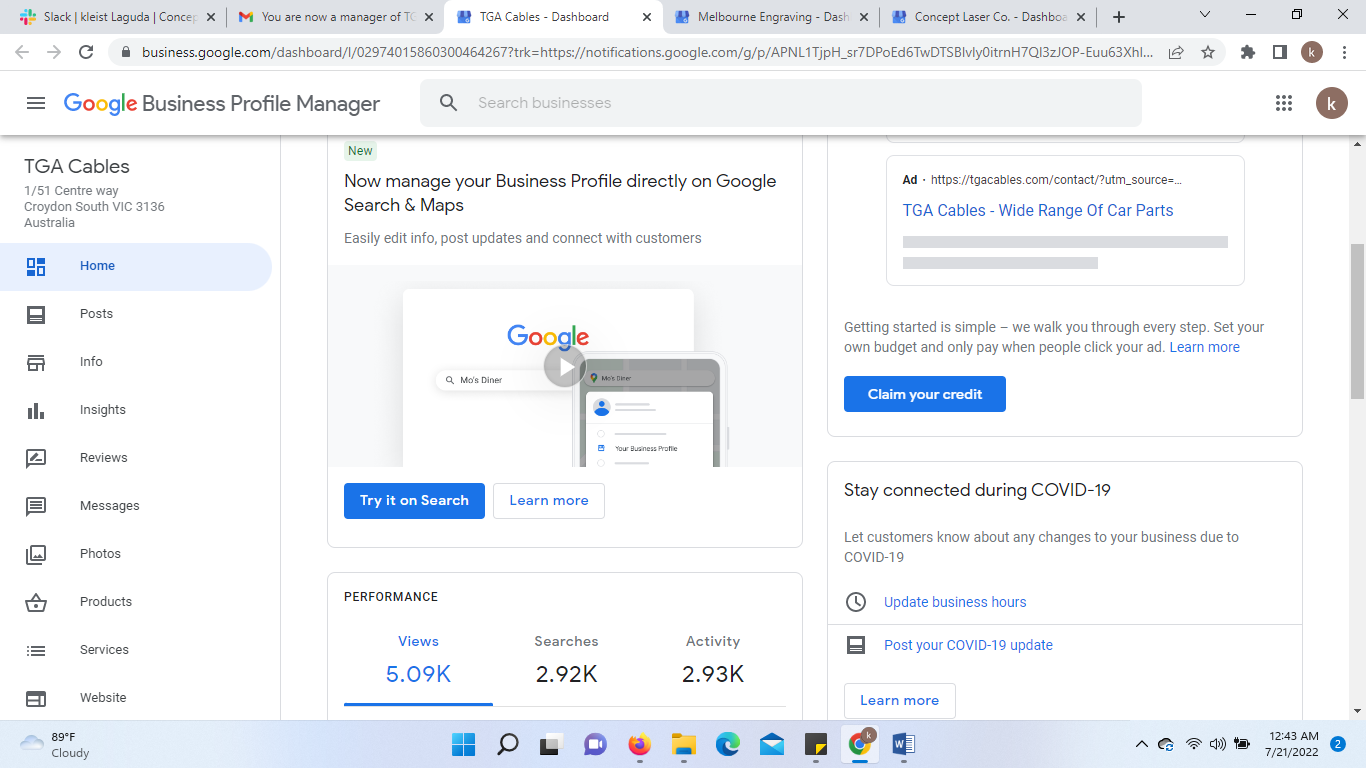The width and height of the screenshot is (1366, 768).
Task: Close the TGA Cables dashboard tab
Action: coord(646,17)
